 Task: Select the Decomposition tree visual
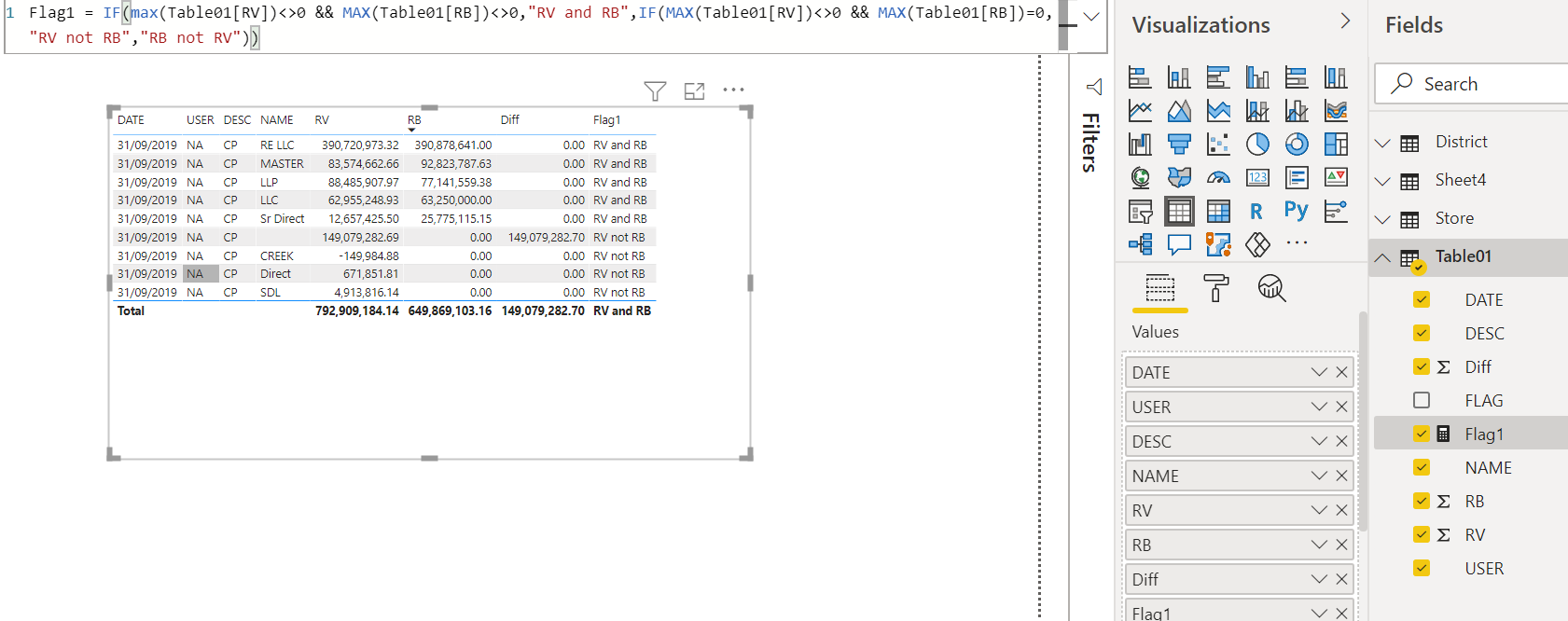pos(1140,245)
